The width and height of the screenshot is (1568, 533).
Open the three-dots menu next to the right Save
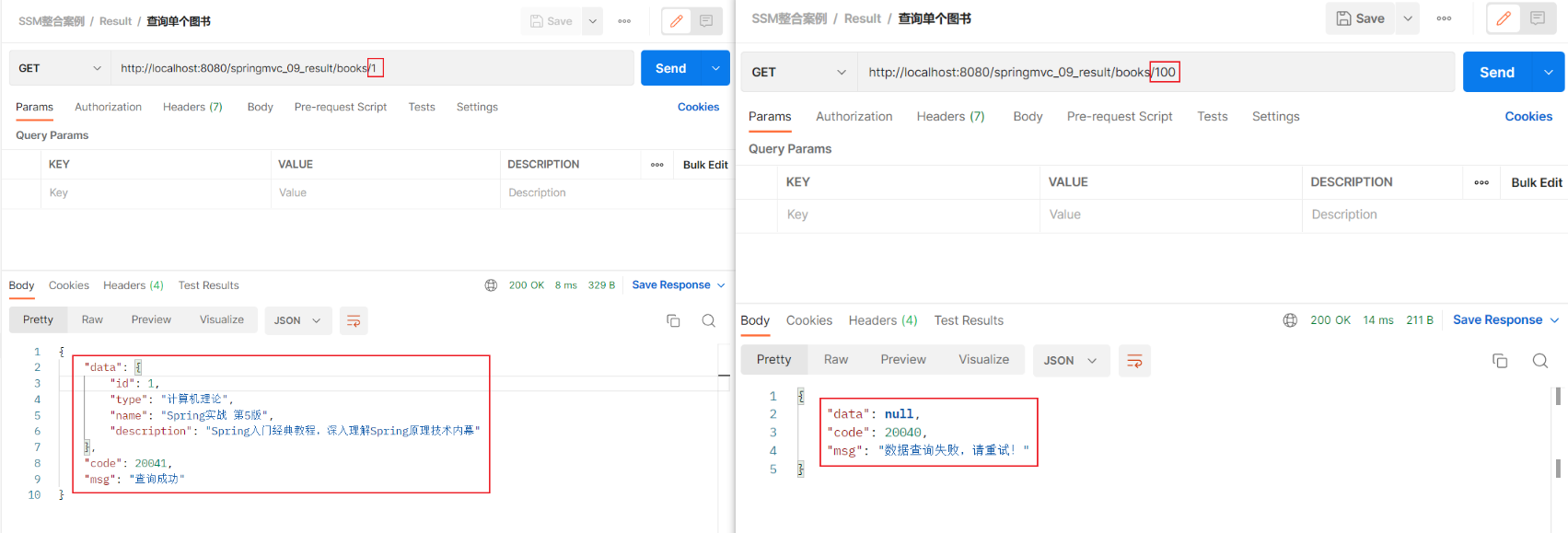[x=1444, y=18]
